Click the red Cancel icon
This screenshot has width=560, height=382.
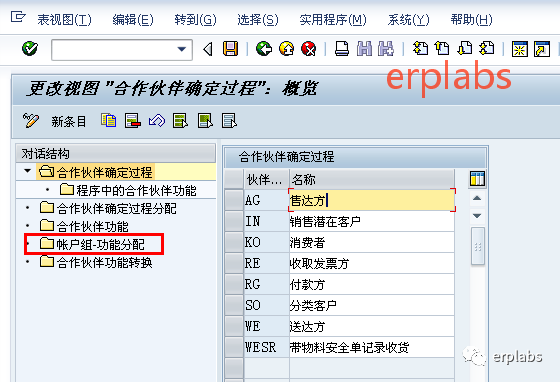(309, 49)
